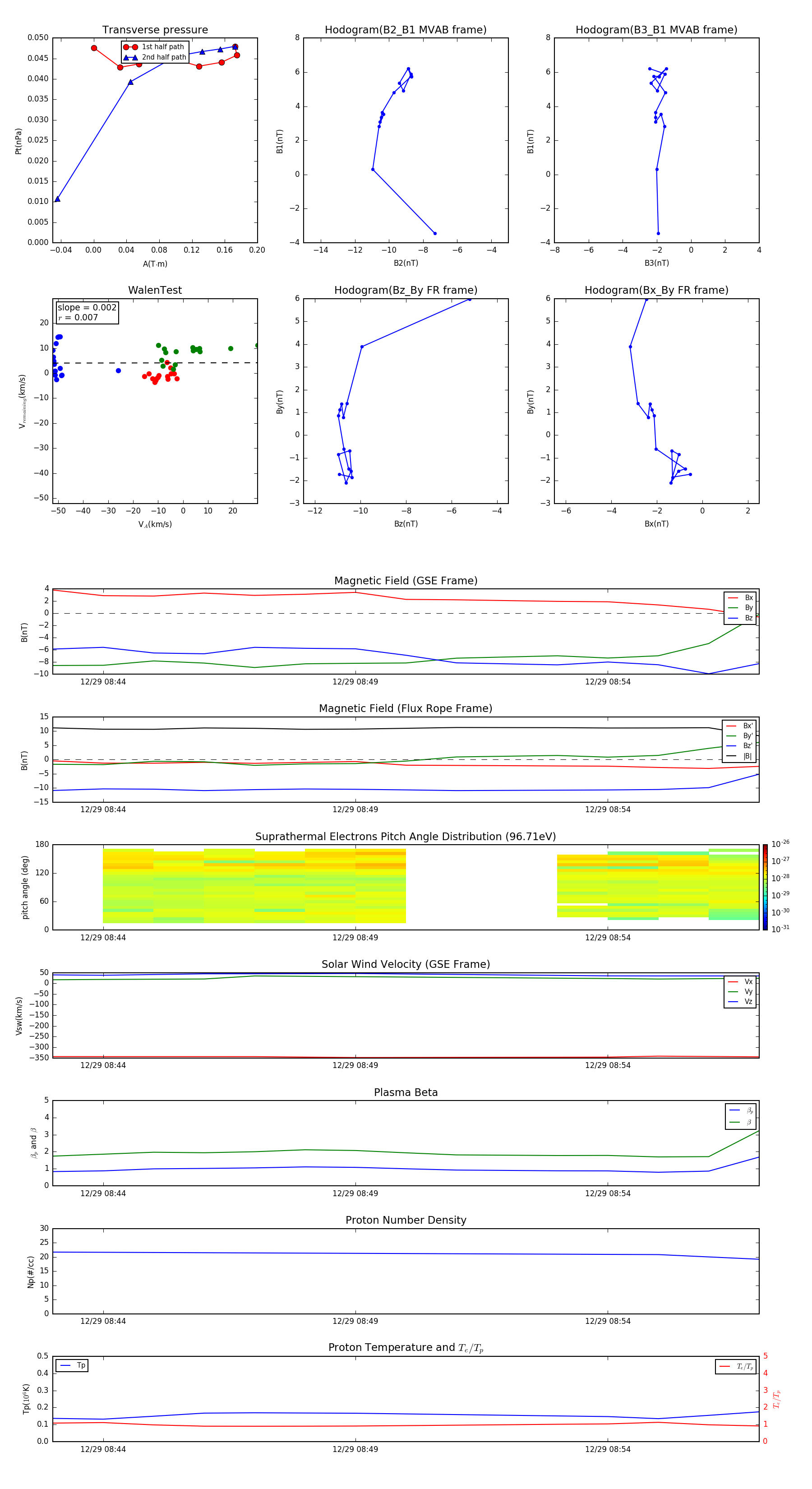Click 'Proton Temperature and Te/Tp' title
Viewport: 812px width, 1489px height.
(x=406, y=1348)
